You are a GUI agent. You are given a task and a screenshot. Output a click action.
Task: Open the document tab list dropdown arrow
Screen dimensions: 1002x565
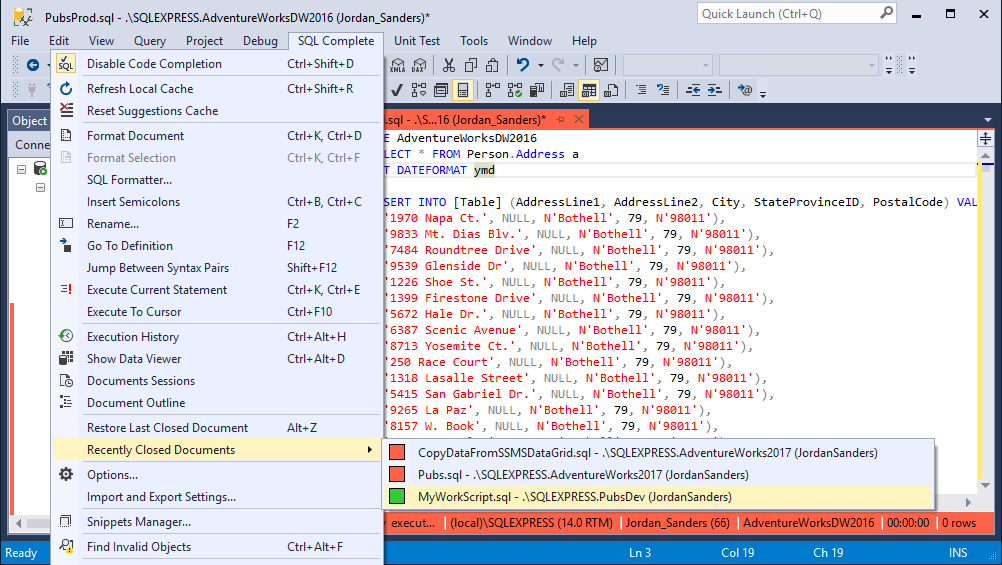coord(988,120)
